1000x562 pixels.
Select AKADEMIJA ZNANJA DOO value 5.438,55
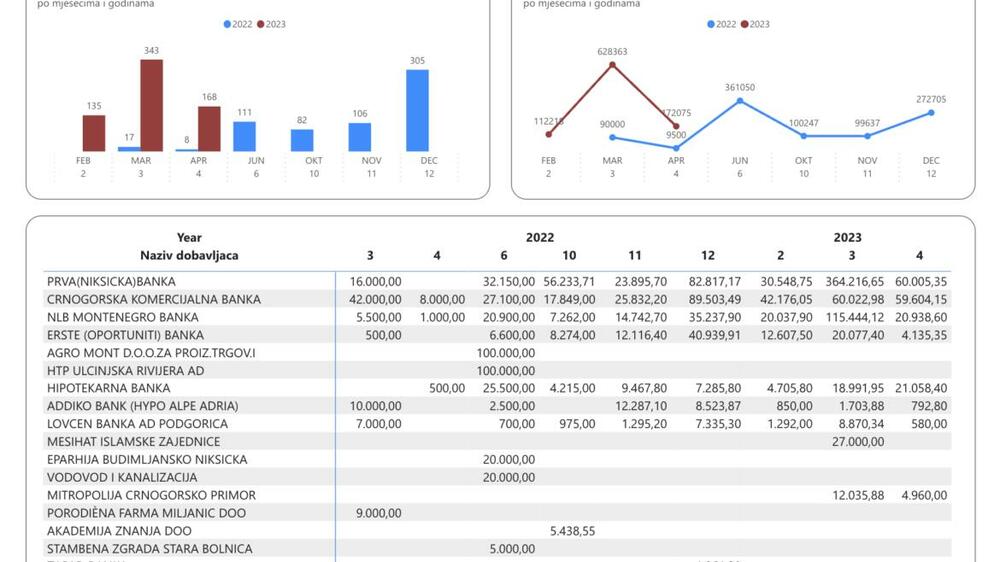tap(572, 531)
